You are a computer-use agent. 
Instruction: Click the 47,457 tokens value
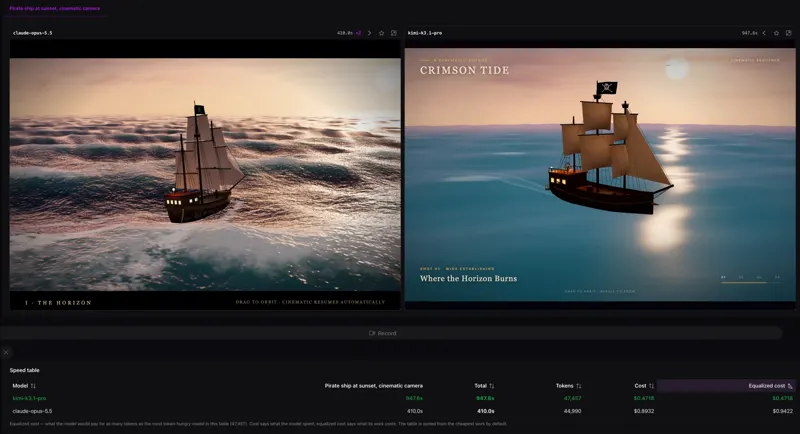point(572,398)
